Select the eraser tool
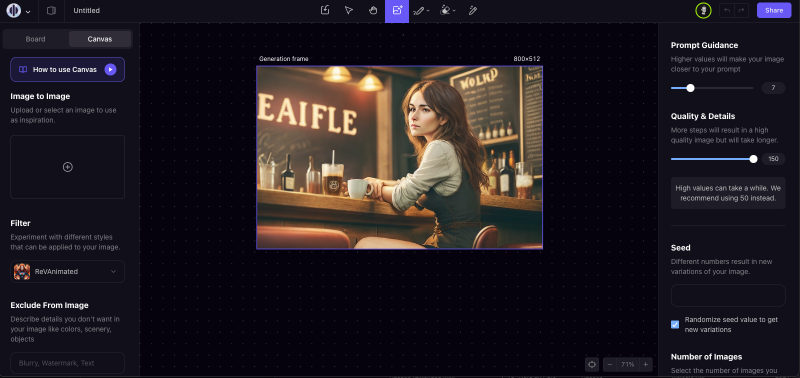800x378 pixels. coord(445,11)
